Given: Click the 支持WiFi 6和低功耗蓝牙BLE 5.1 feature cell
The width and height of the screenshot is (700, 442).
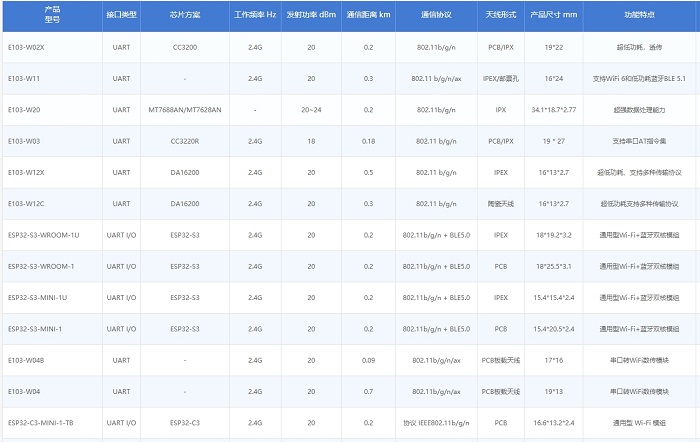Looking at the screenshot, I should (639, 79).
